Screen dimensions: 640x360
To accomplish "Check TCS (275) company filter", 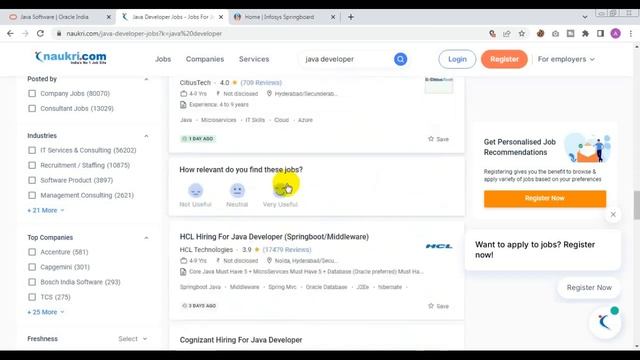I will 32,297.
